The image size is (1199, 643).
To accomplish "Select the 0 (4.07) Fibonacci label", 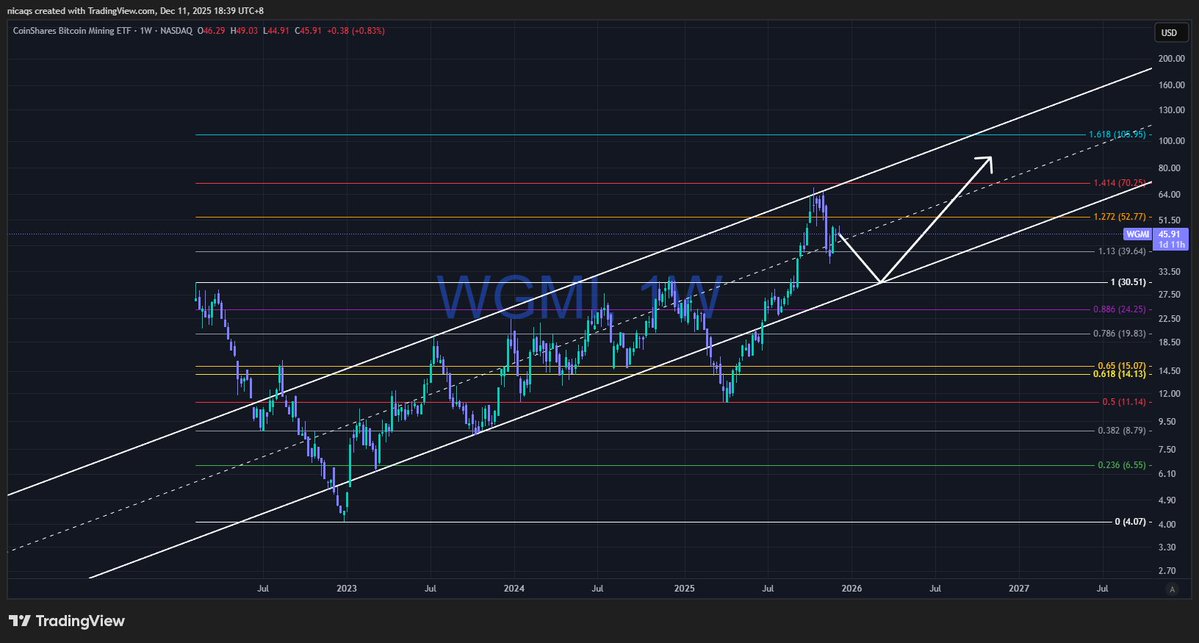I will 1130,522.
